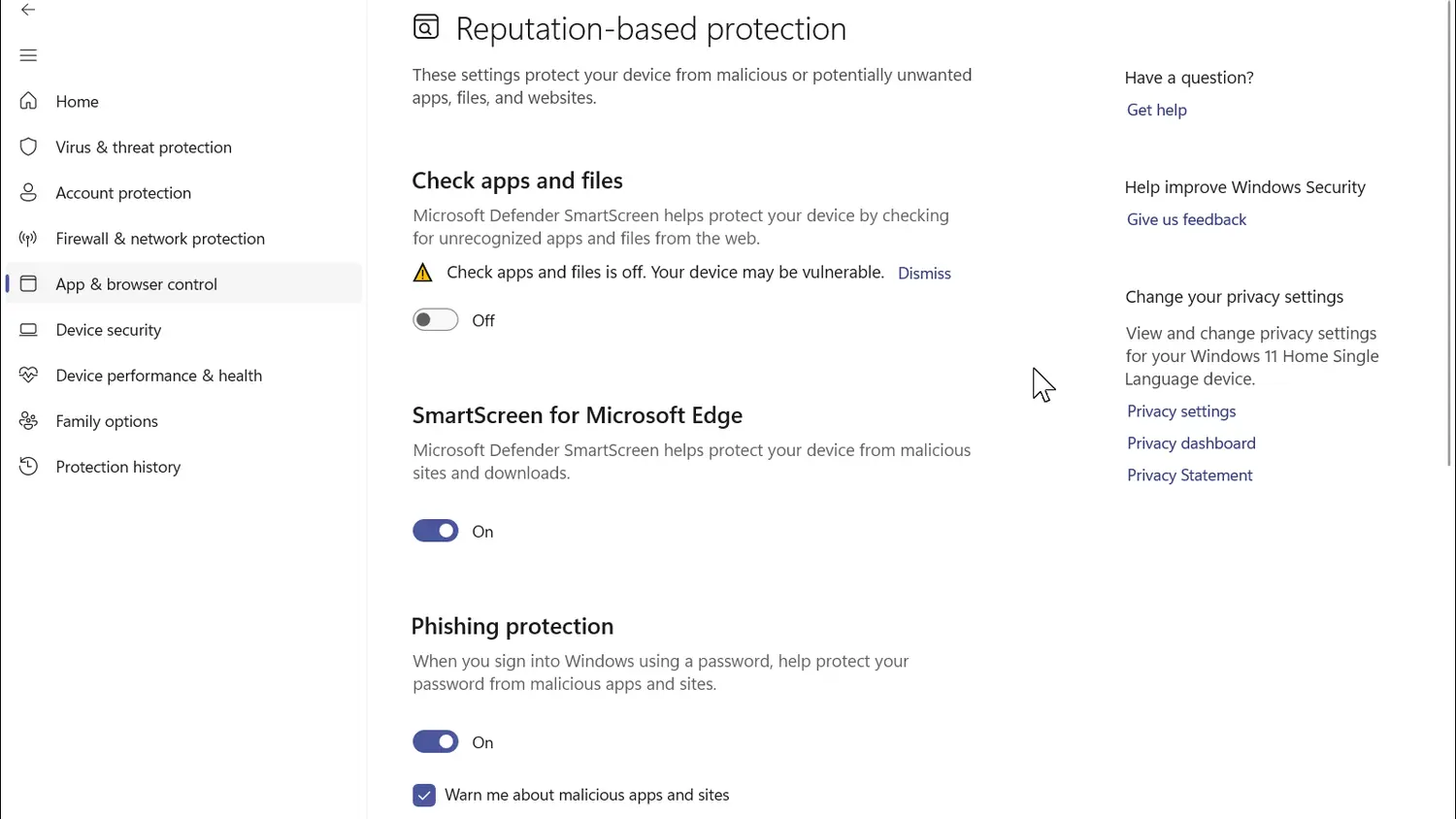Click the Device performance heart icon
Viewport: 1456px width, 819px height.
(28, 375)
